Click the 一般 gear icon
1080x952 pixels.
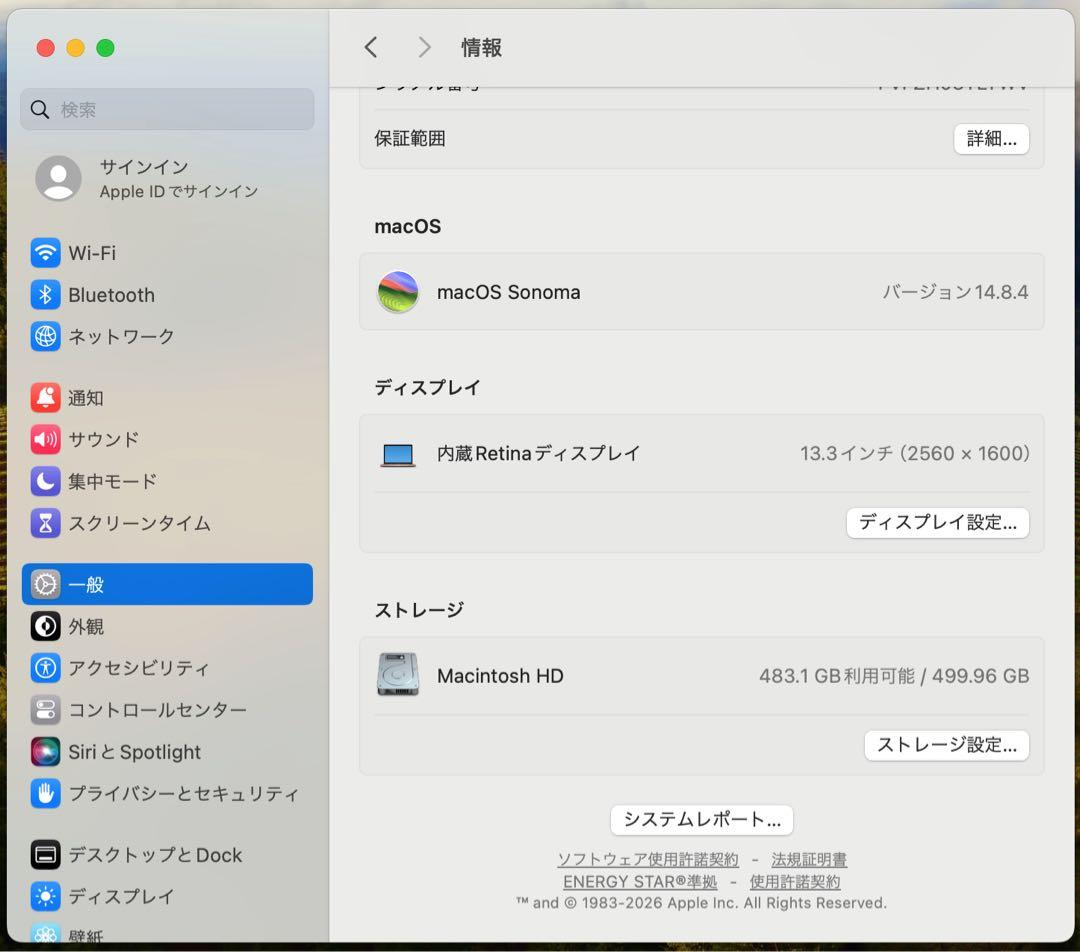pyautogui.click(x=45, y=584)
